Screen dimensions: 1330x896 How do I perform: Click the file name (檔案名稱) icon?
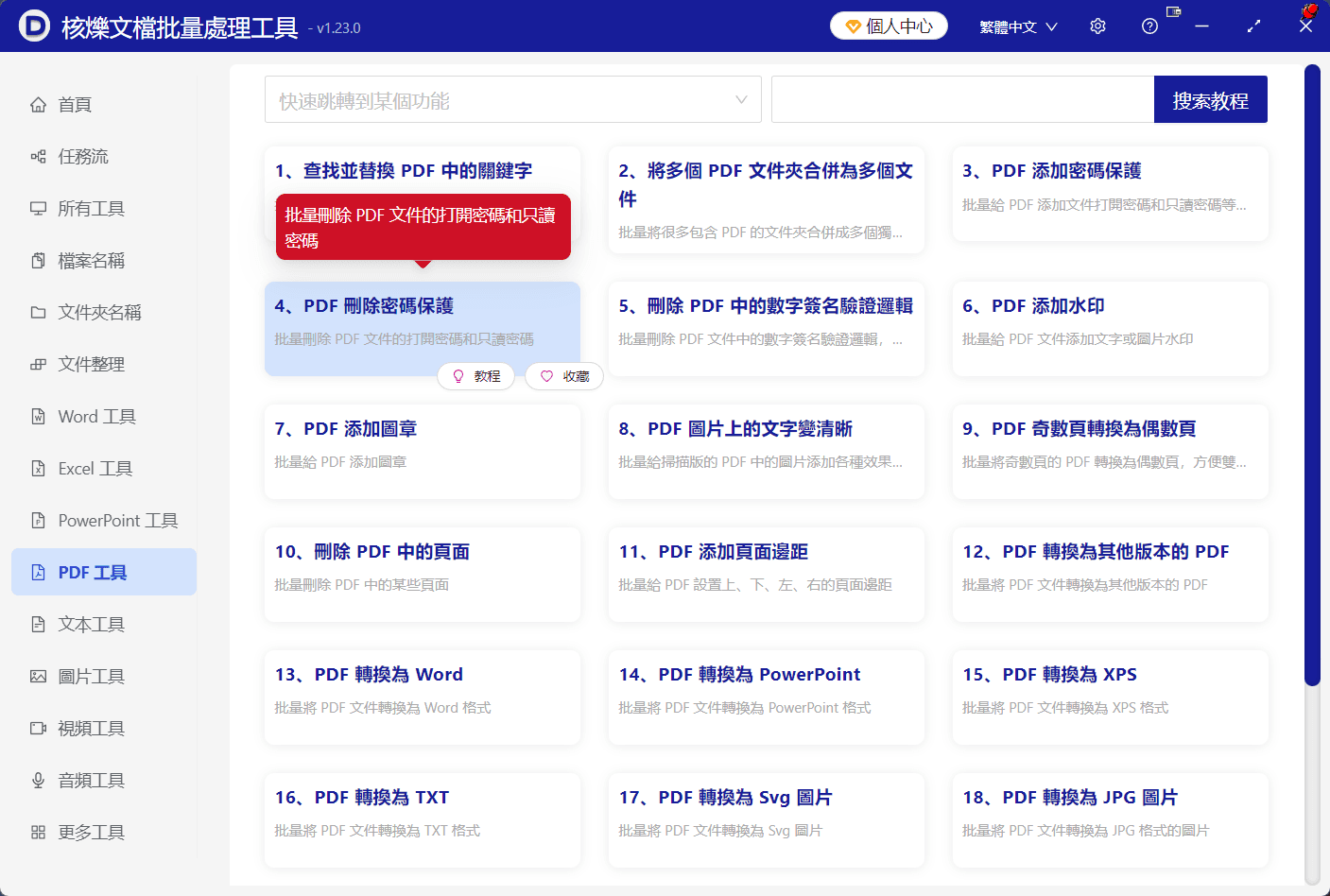click(x=38, y=261)
